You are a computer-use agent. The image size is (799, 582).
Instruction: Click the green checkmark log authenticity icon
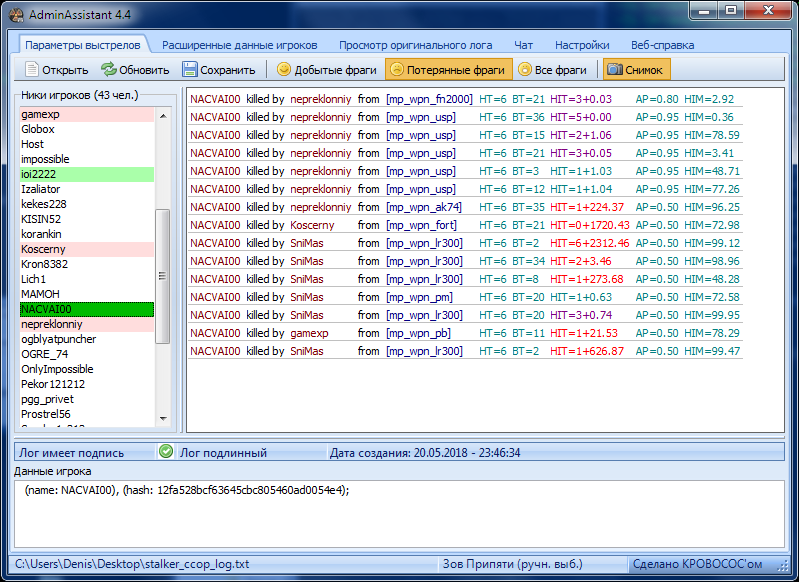[x=166, y=452]
